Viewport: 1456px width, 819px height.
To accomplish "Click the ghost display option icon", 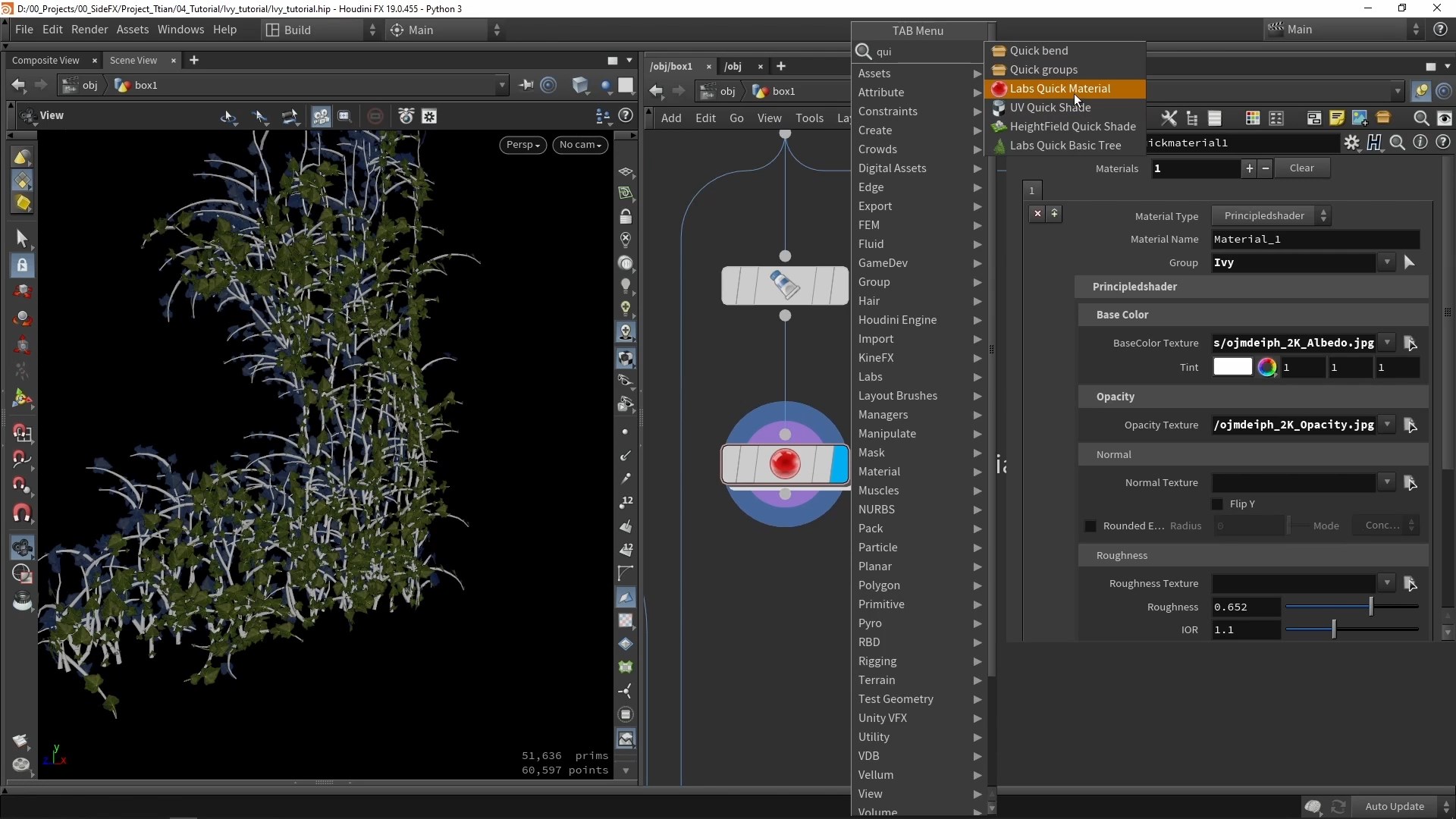I will point(626,263).
